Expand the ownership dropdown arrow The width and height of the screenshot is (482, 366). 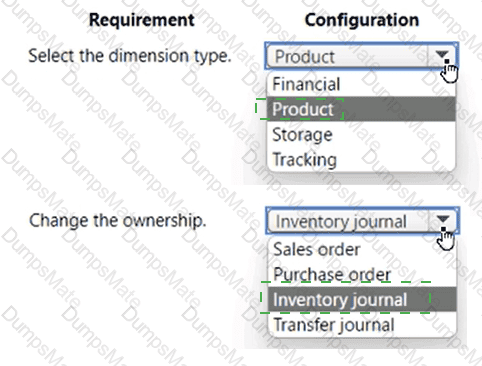coord(443,220)
